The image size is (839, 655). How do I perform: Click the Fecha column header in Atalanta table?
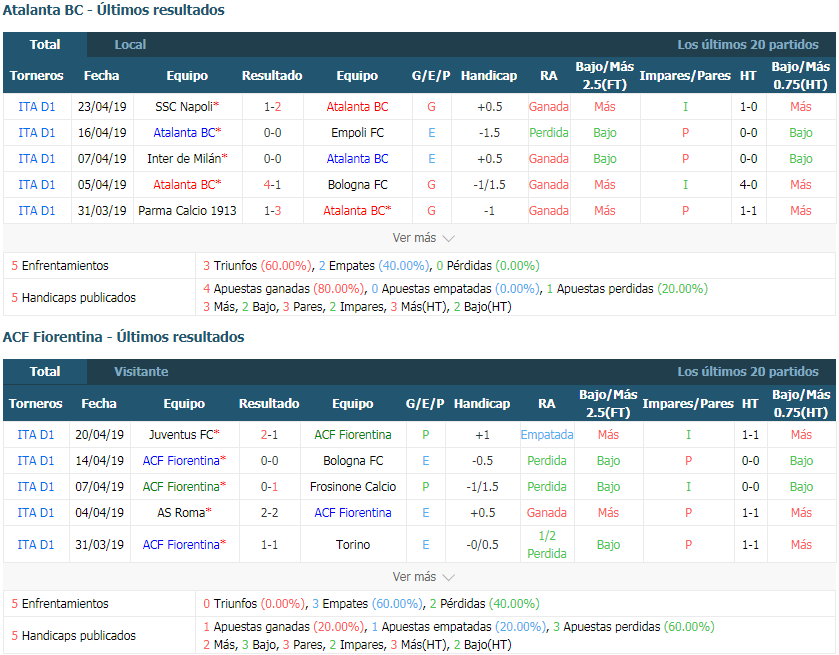[x=102, y=75]
